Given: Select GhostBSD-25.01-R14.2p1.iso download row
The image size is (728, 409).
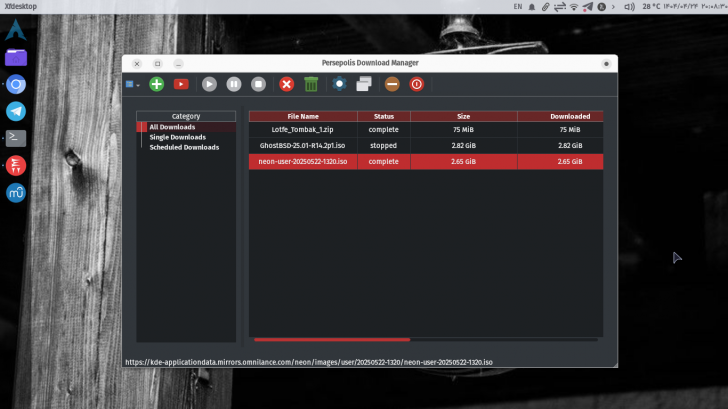Looking at the screenshot, I should [x=426, y=145].
